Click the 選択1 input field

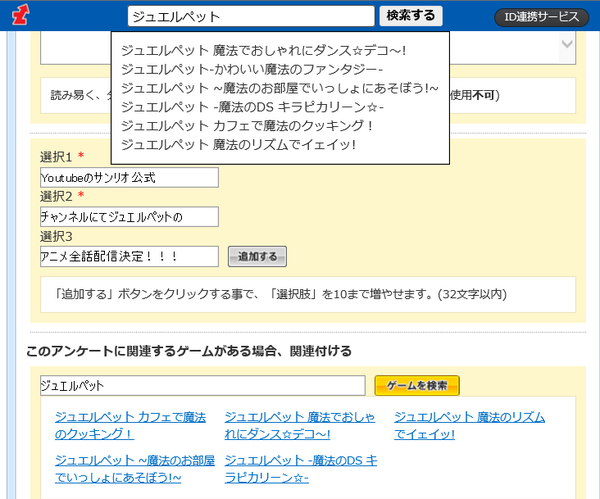[x=129, y=178]
